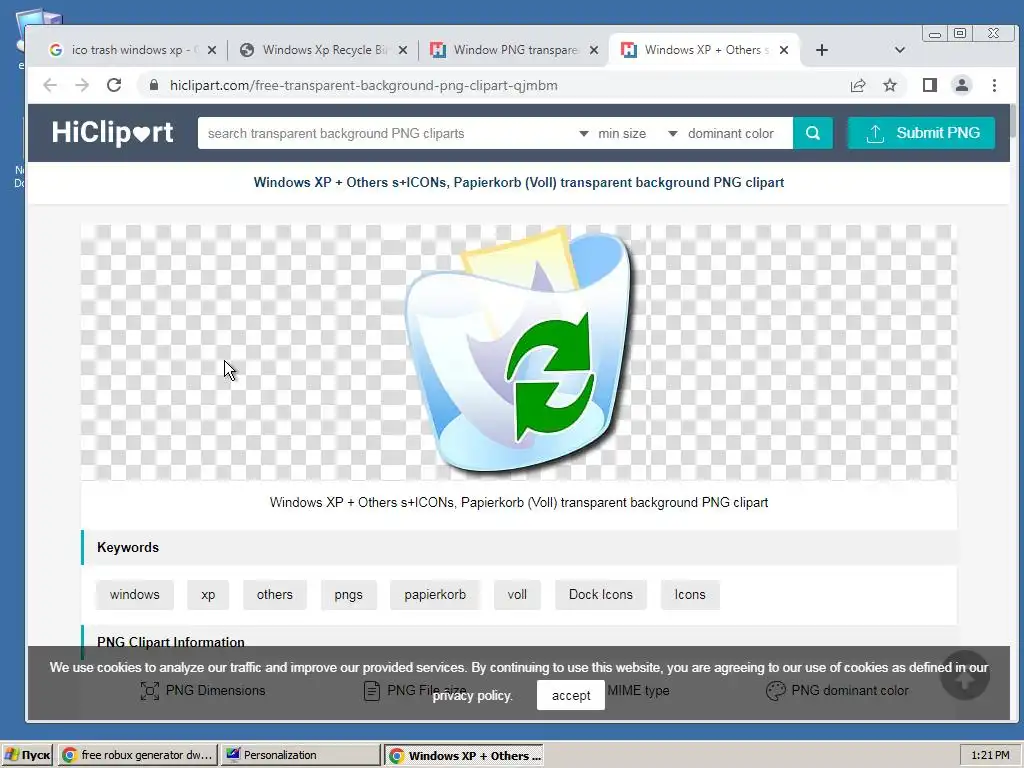The image size is (1024, 768).
Task: Go forward in browser history
Action: click(x=82, y=86)
